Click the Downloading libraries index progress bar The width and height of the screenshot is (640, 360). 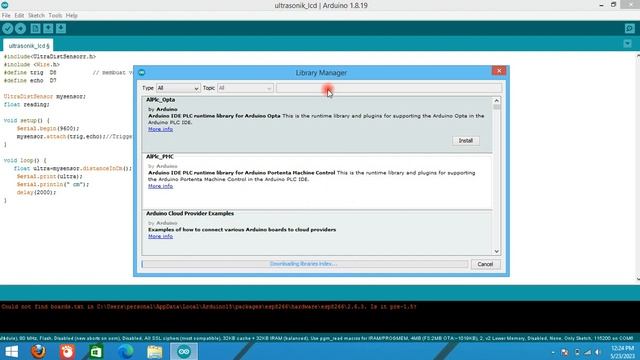click(x=304, y=264)
